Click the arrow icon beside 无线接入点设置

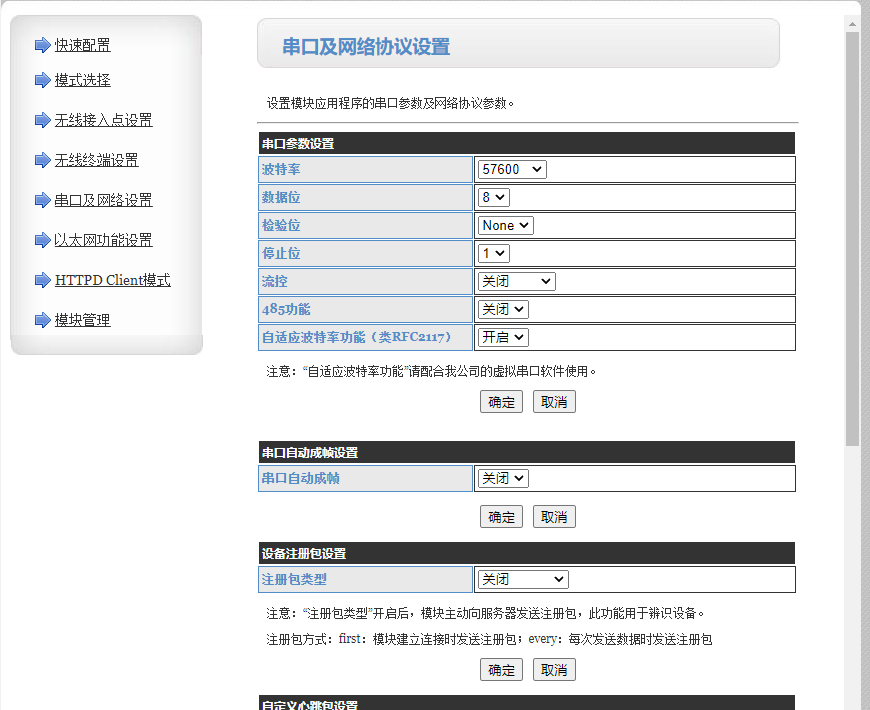tap(42, 120)
